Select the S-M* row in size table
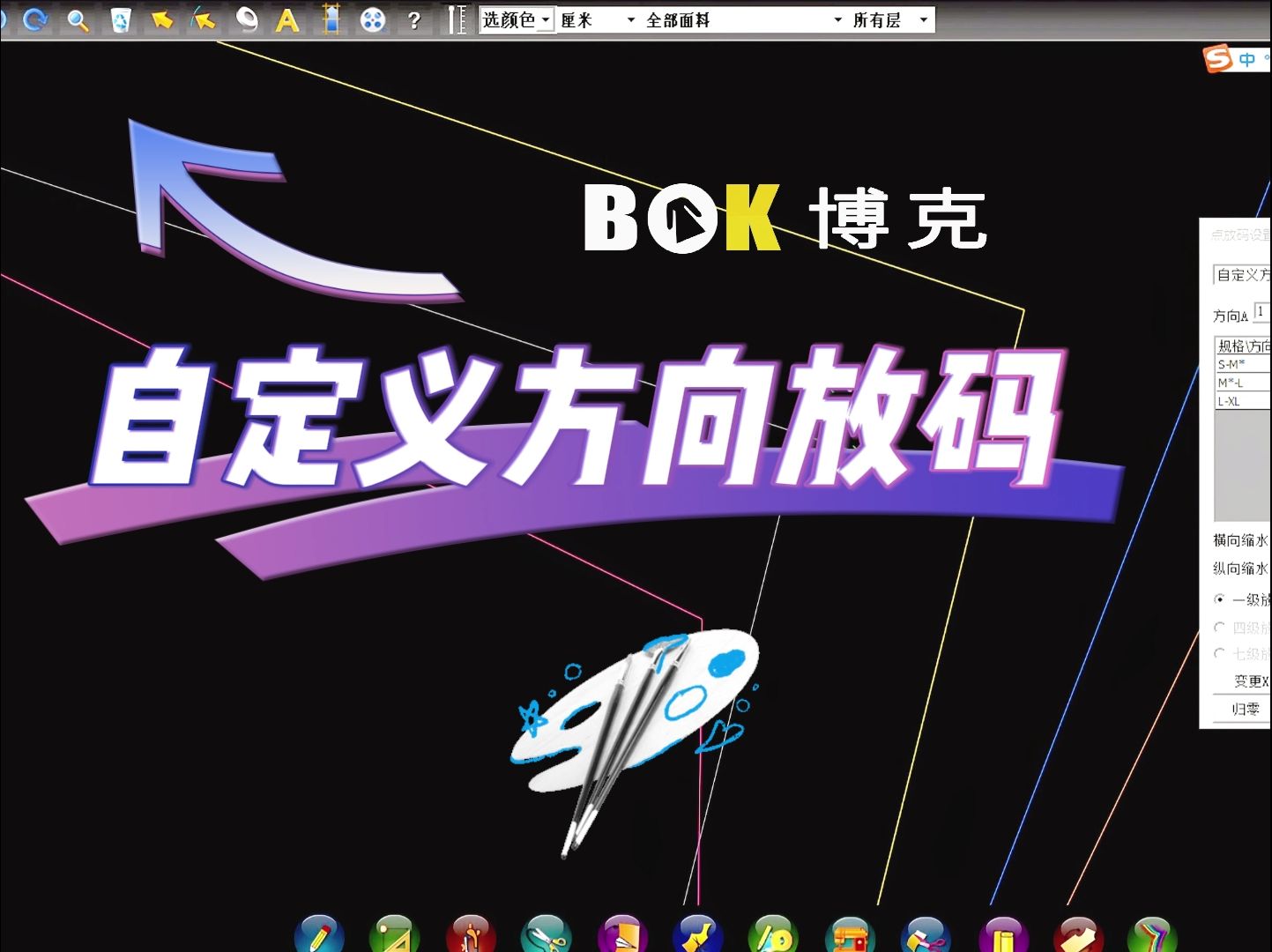 [x=1243, y=364]
